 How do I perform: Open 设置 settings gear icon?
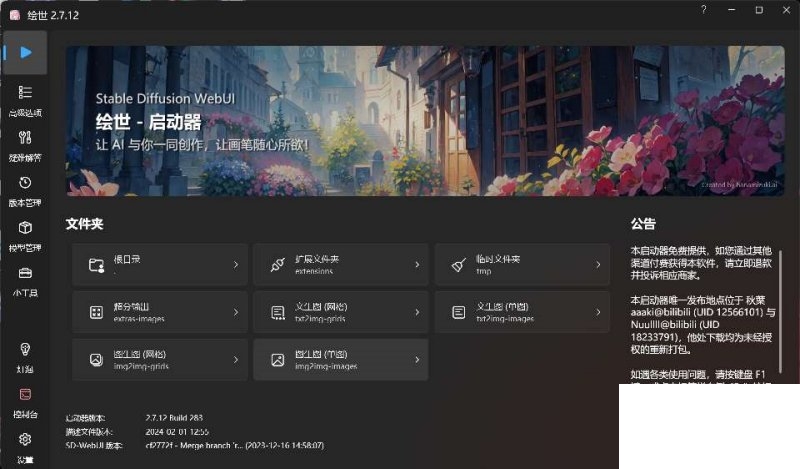tap(25, 439)
